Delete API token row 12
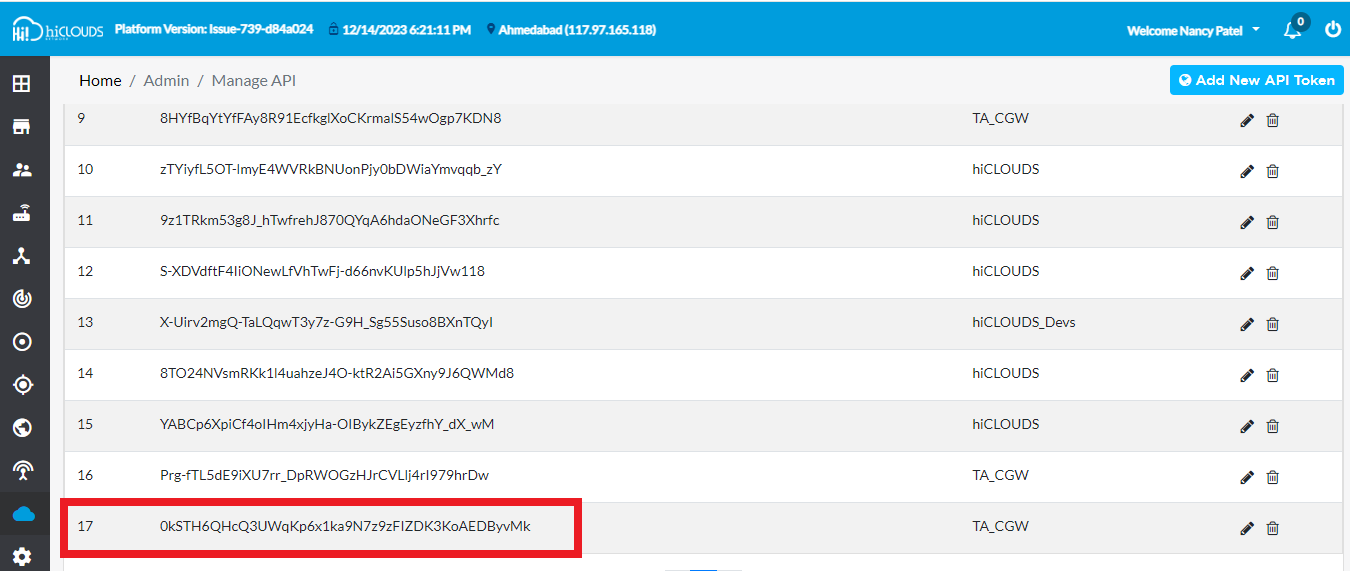 (1273, 273)
